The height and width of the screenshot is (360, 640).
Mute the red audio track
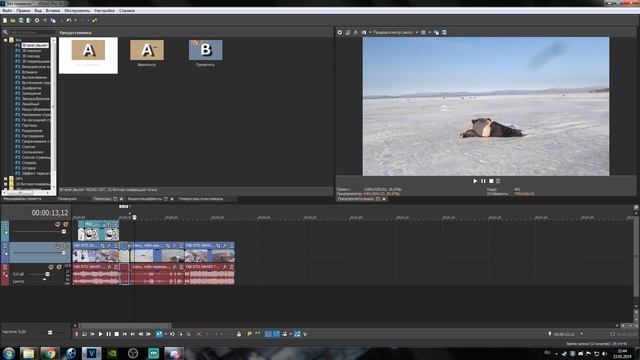click(51, 267)
